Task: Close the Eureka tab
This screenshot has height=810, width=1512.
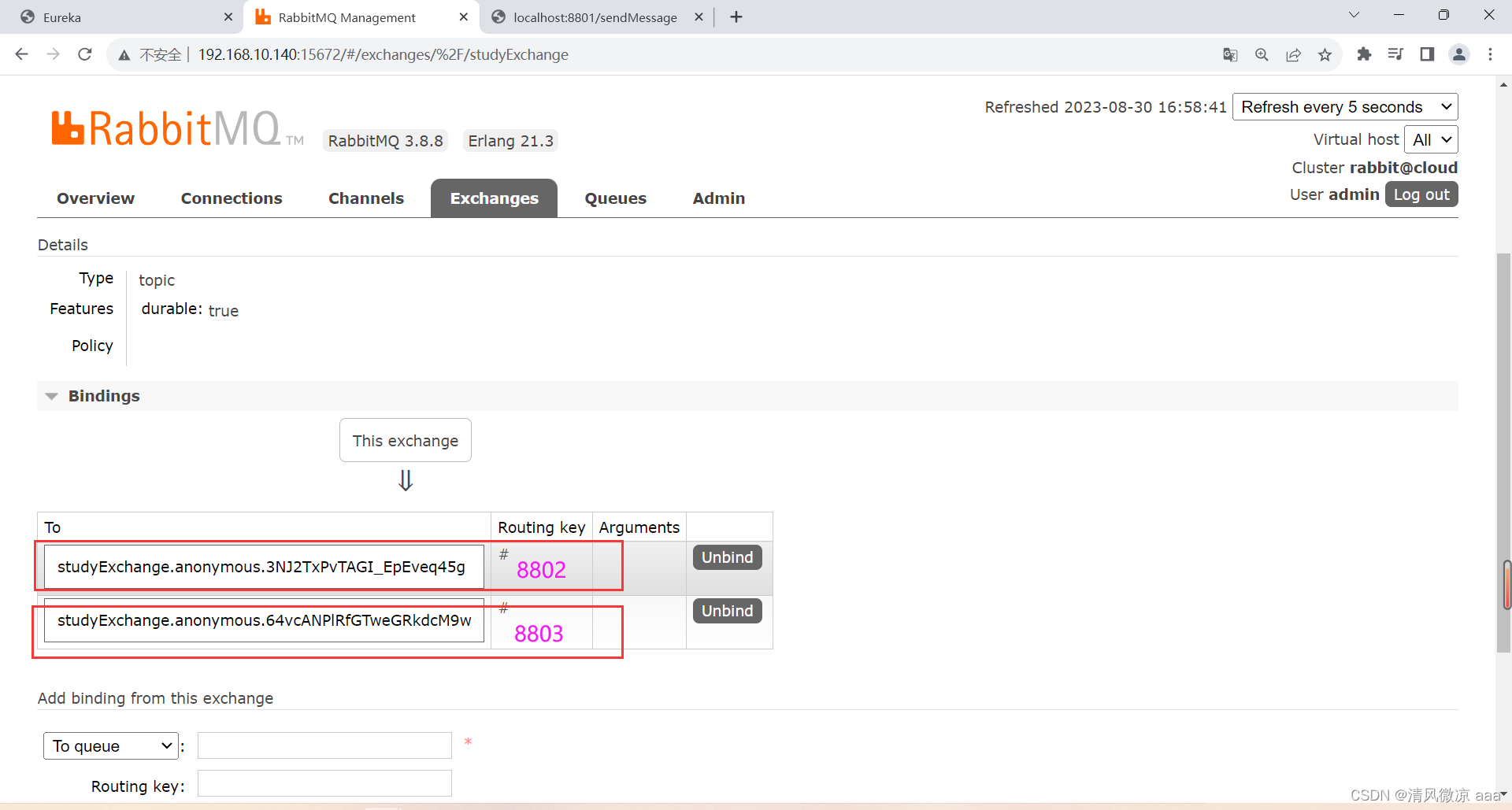Action: 228,17
